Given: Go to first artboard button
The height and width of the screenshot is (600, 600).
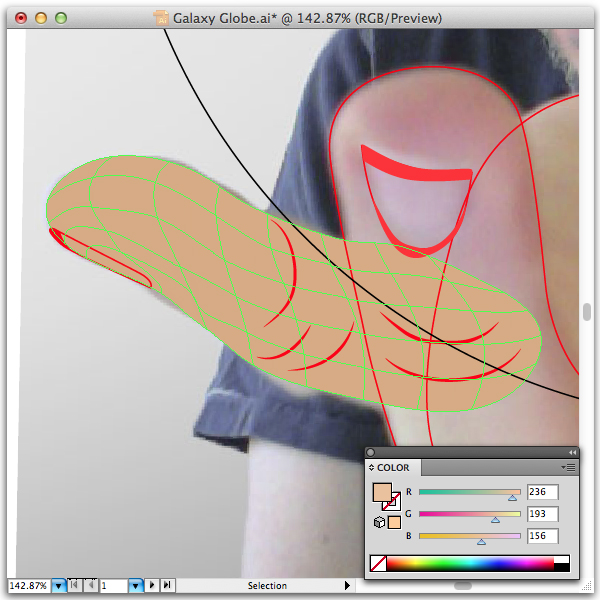Looking at the screenshot, I should click(75, 585).
